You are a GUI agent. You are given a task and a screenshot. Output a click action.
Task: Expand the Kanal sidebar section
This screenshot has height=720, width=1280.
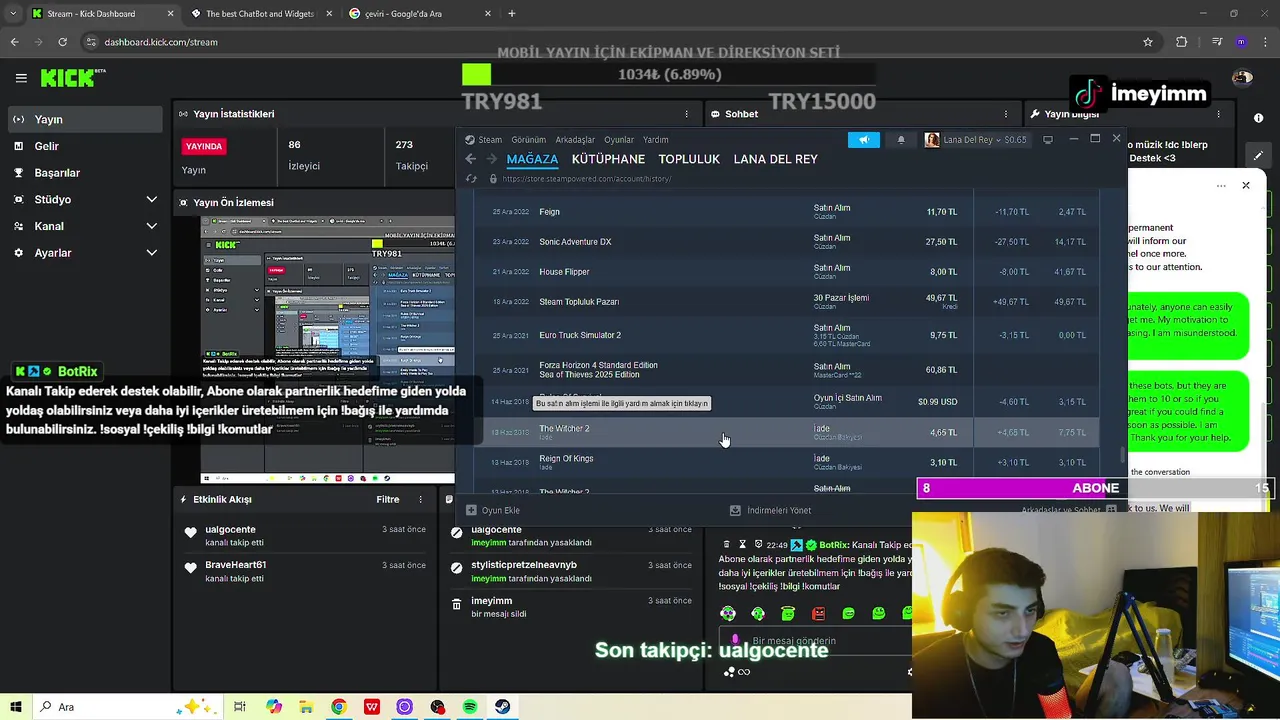tap(84, 226)
